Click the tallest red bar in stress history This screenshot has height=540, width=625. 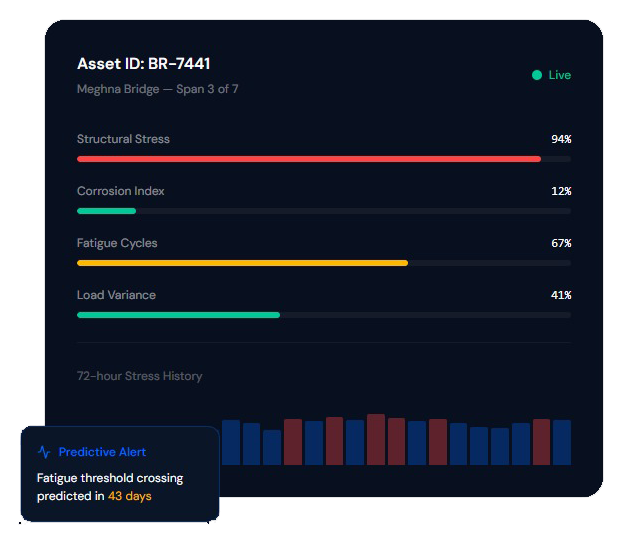tap(376, 439)
